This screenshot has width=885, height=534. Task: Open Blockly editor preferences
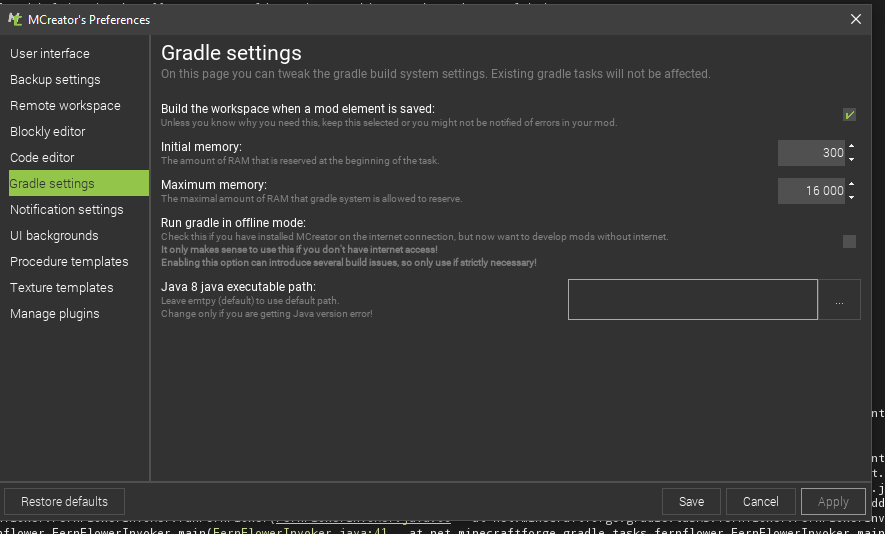click(x=47, y=132)
